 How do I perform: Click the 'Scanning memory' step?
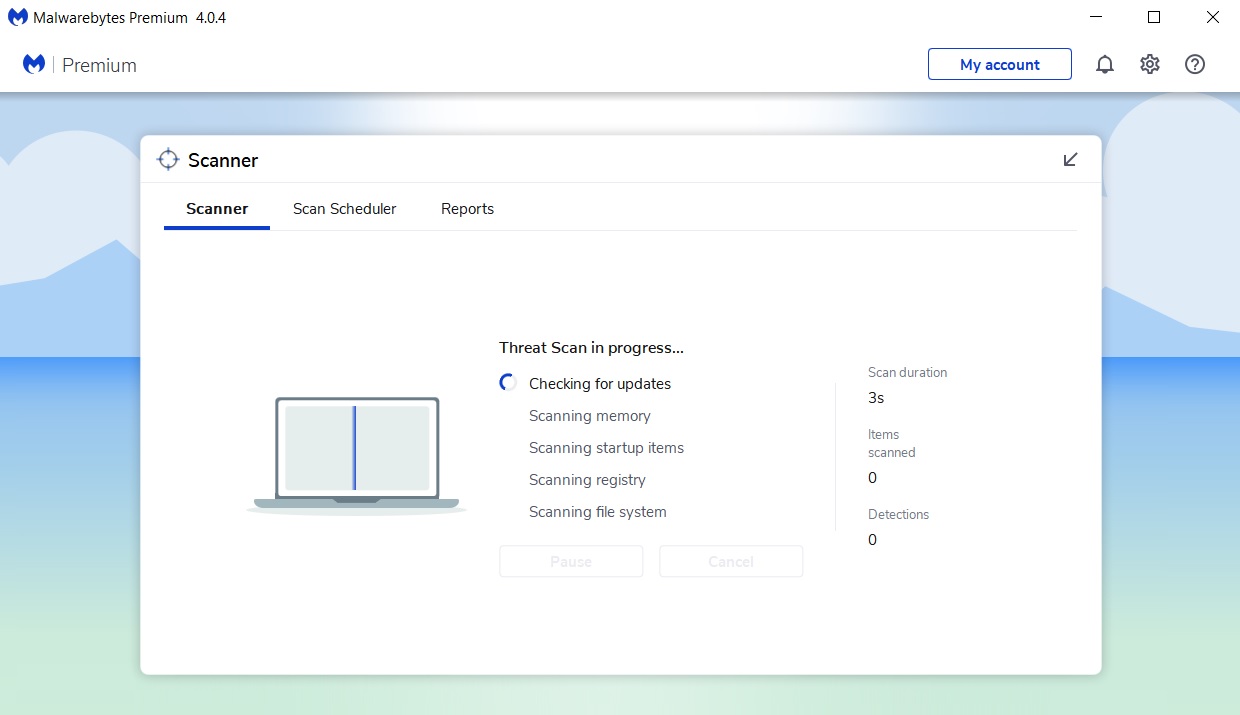[590, 416]
